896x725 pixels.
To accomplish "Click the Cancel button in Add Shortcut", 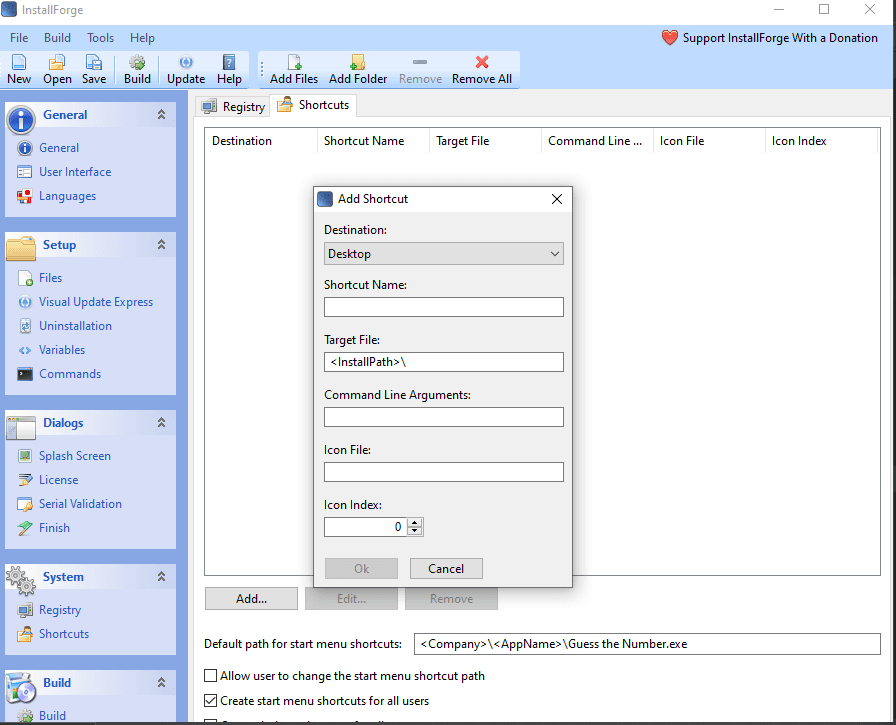I will [446, 568].
